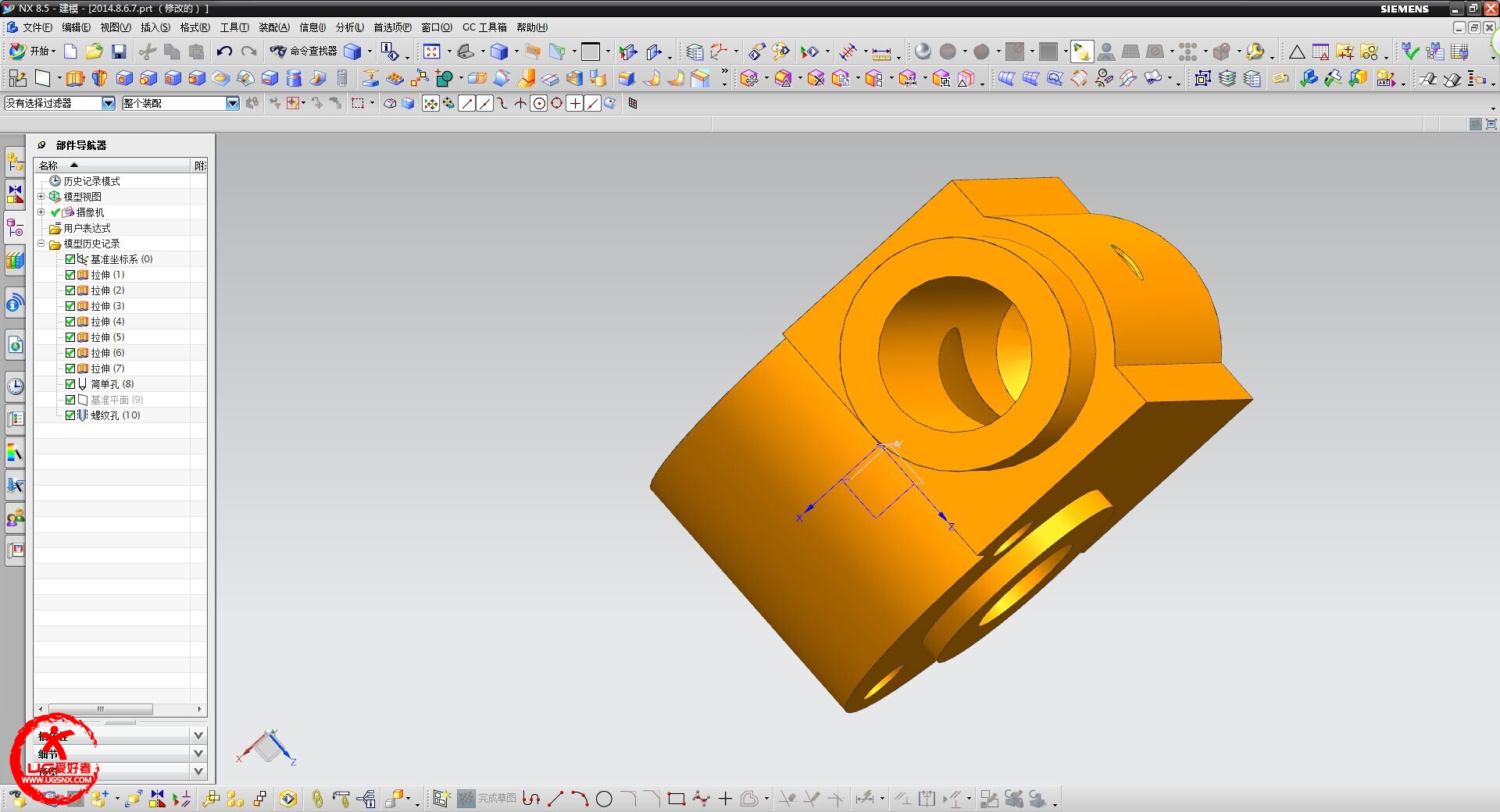The image size is (1500, 812).
Task: Click the horizontal scrollbar in part navigator
Action: coord(100,709)
